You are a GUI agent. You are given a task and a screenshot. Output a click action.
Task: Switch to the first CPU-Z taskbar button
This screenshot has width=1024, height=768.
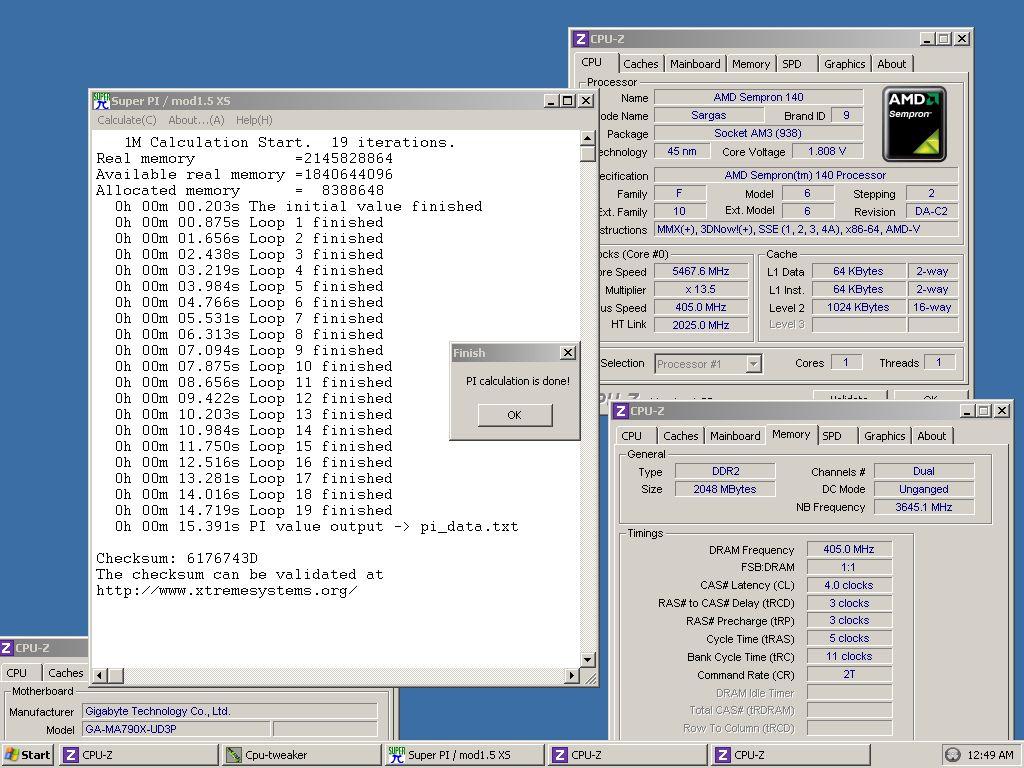(138, 755)
